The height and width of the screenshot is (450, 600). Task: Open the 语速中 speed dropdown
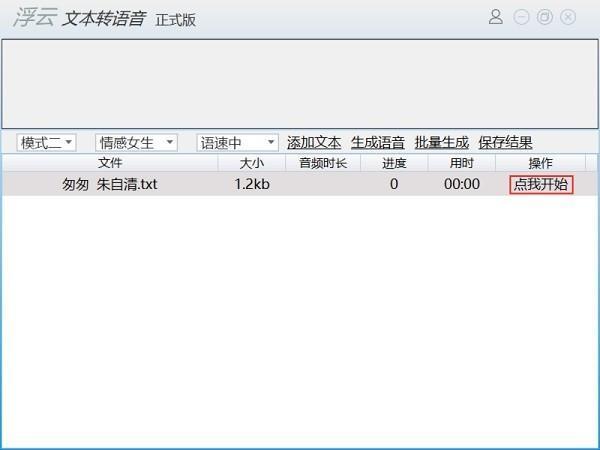[x=237, y=143]
